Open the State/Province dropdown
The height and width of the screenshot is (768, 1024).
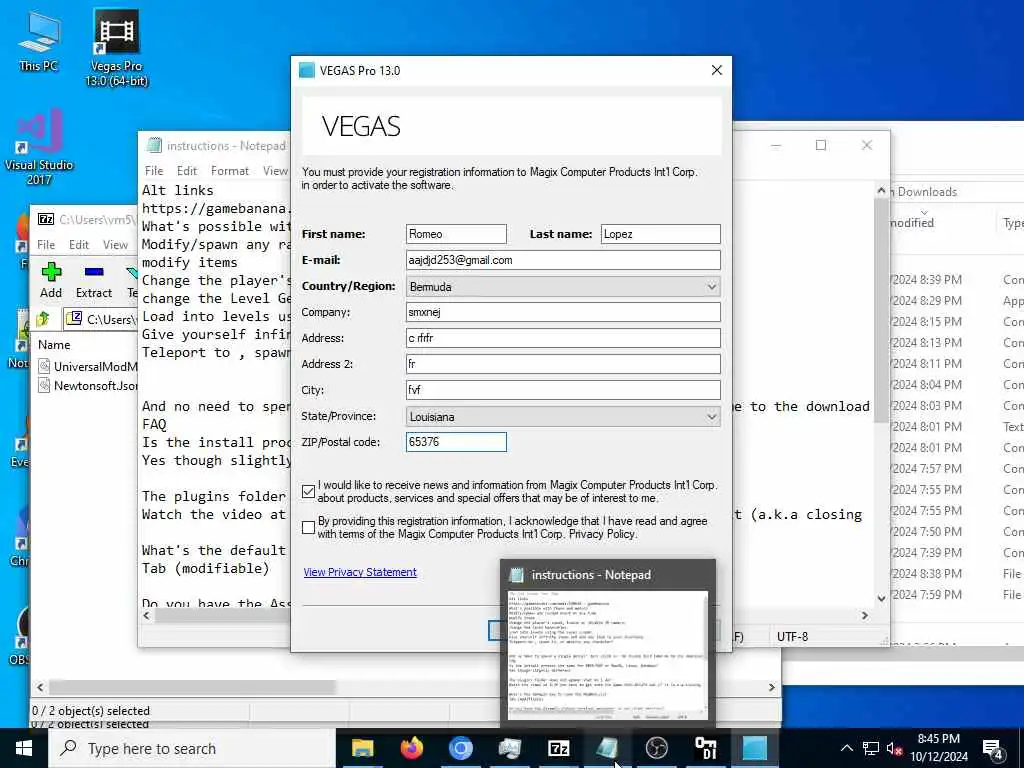tap(563, 417)
